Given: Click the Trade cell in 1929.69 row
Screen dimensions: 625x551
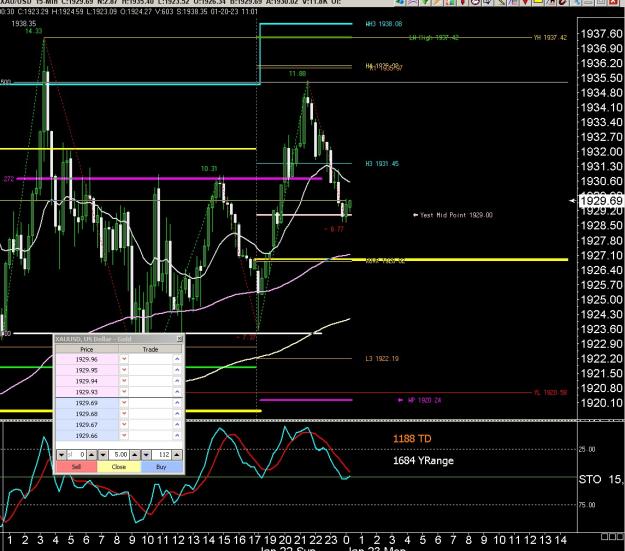Looking at the screenshot, I should click(x=150, y=403).
